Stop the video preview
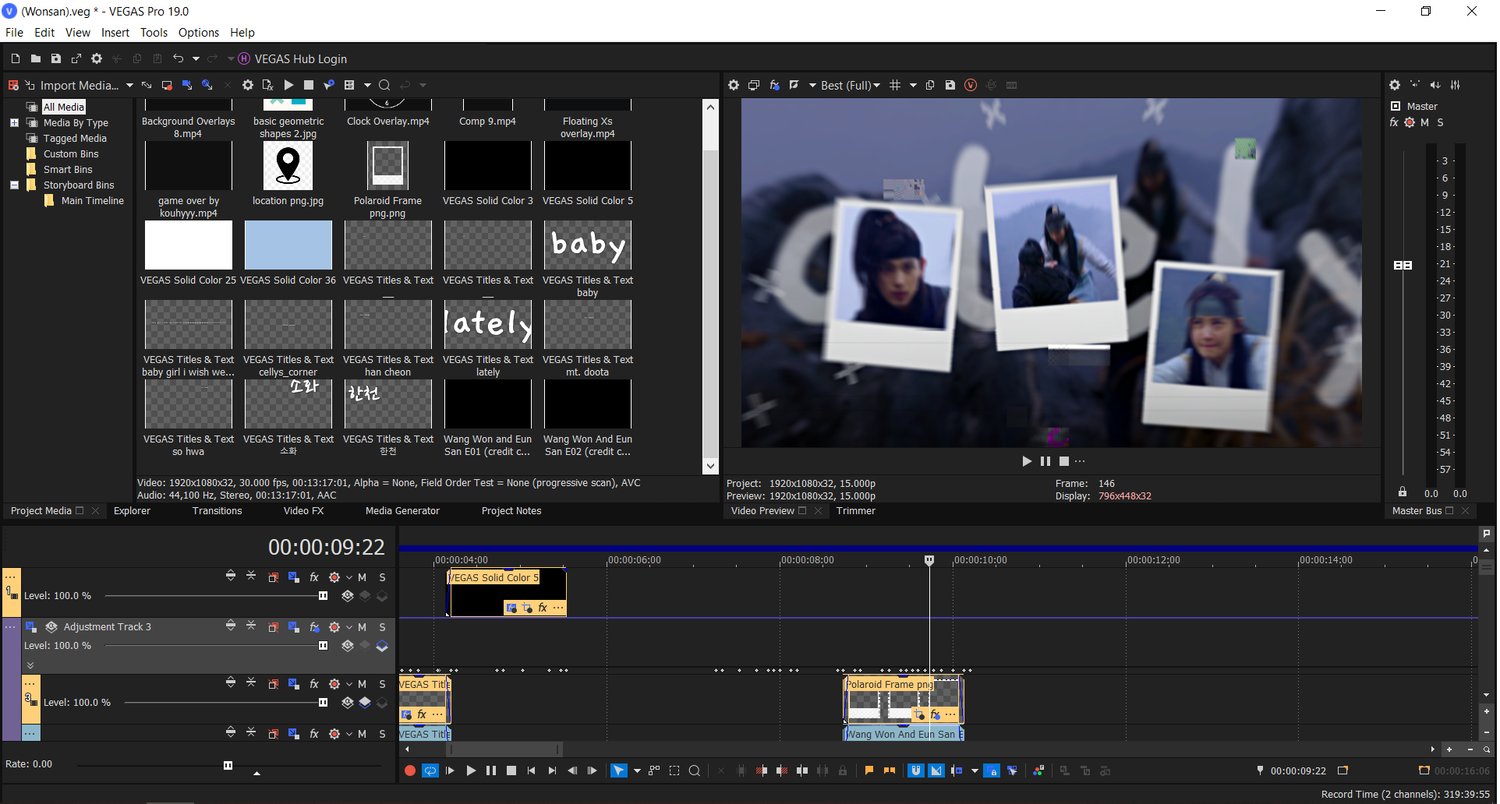Image resolution: width=1500 pixels, height=804 pixels. (x=1064, y=461)
